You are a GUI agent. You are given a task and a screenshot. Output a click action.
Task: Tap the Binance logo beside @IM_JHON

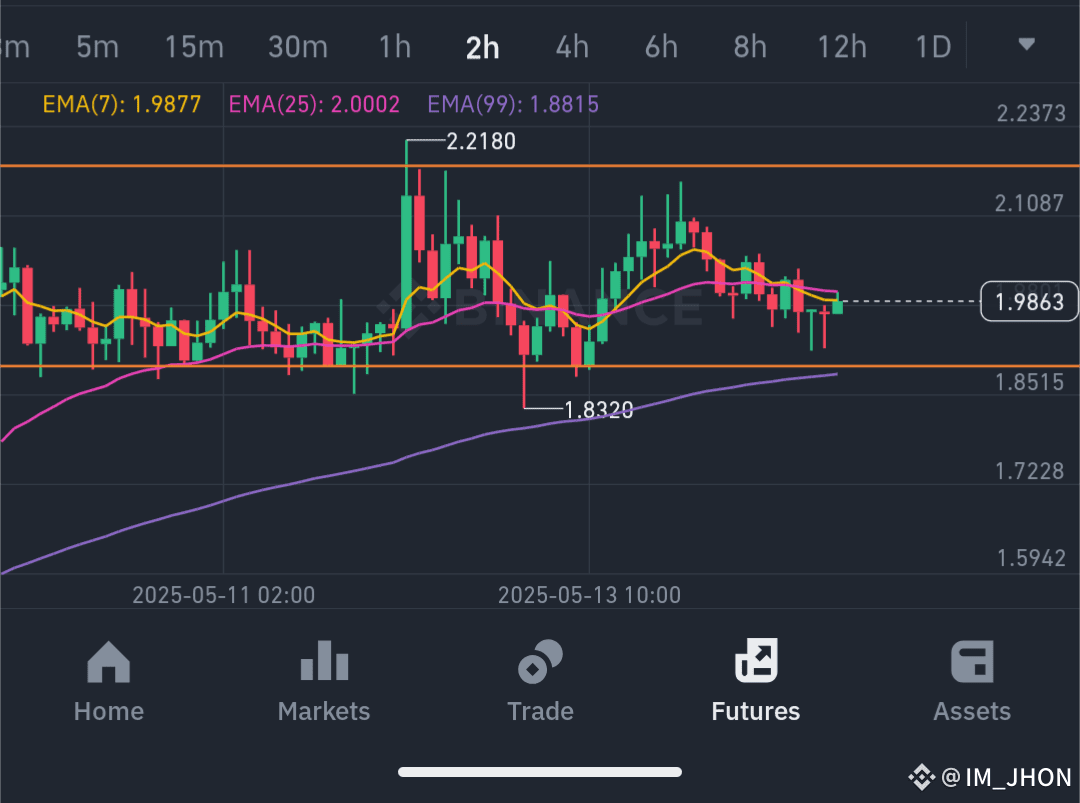click(922, 778)
